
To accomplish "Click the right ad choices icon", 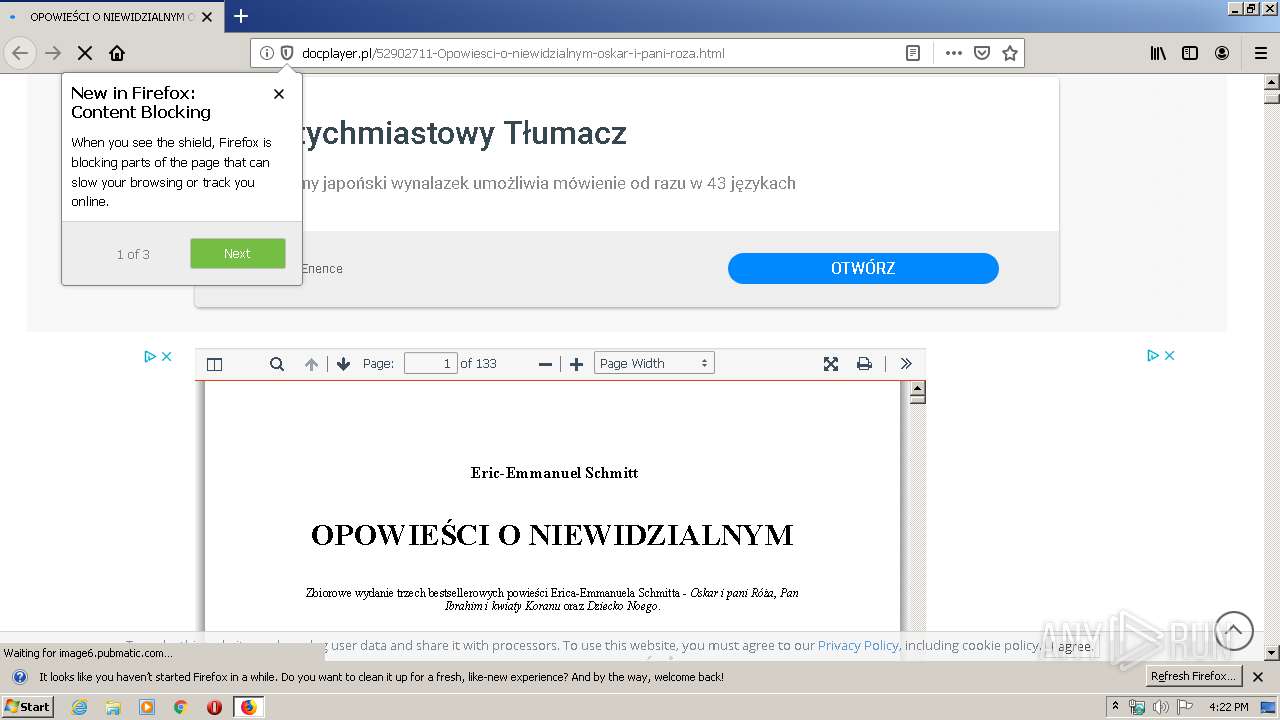I will click(1153, 355).
